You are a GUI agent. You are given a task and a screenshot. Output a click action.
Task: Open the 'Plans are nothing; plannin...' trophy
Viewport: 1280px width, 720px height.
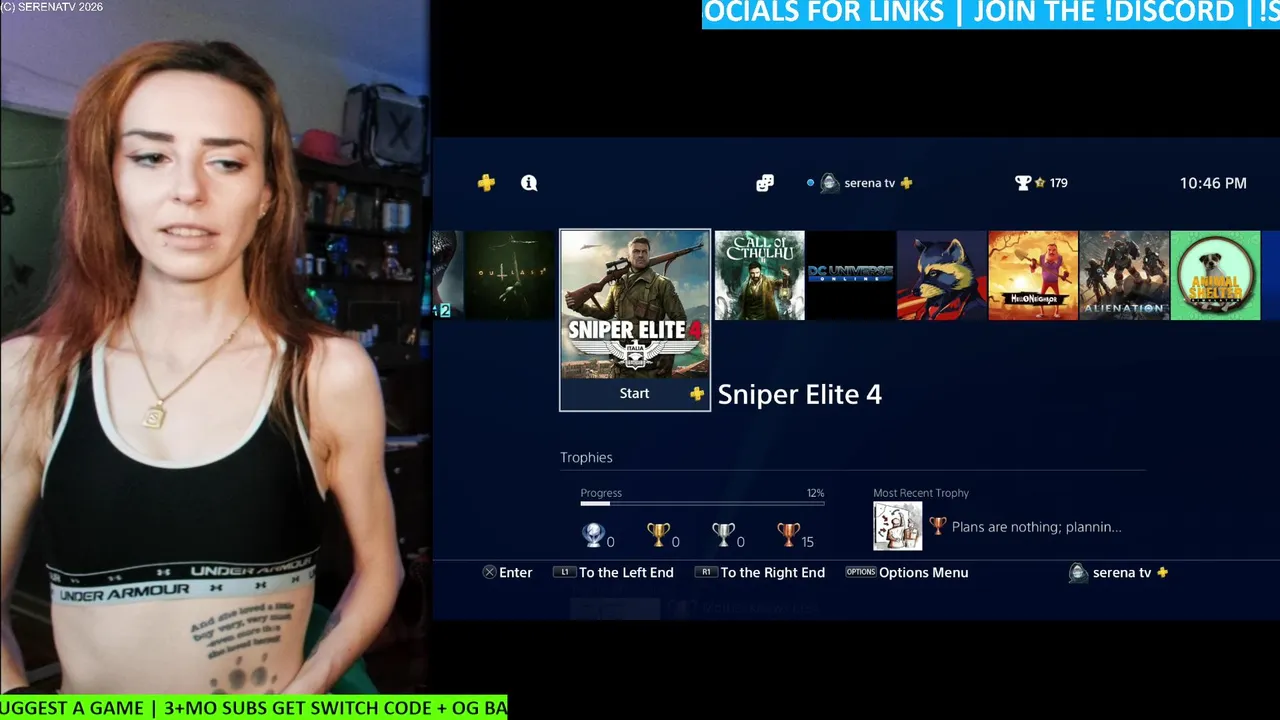tap(1036, 527)
